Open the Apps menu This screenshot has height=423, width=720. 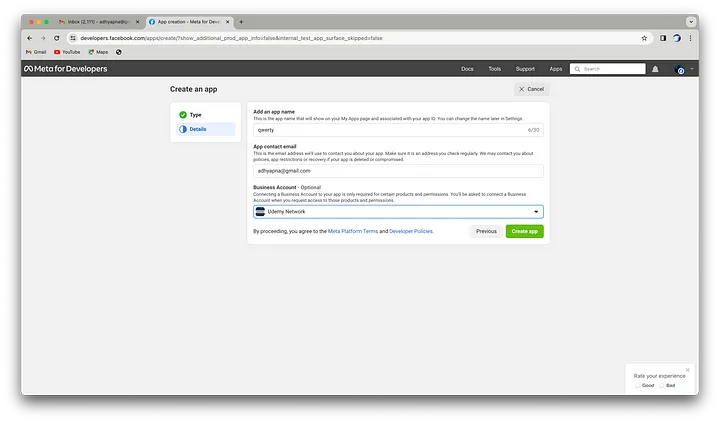556,69
